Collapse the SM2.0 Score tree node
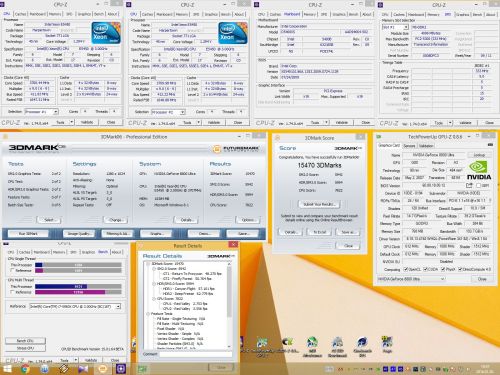 154,268
